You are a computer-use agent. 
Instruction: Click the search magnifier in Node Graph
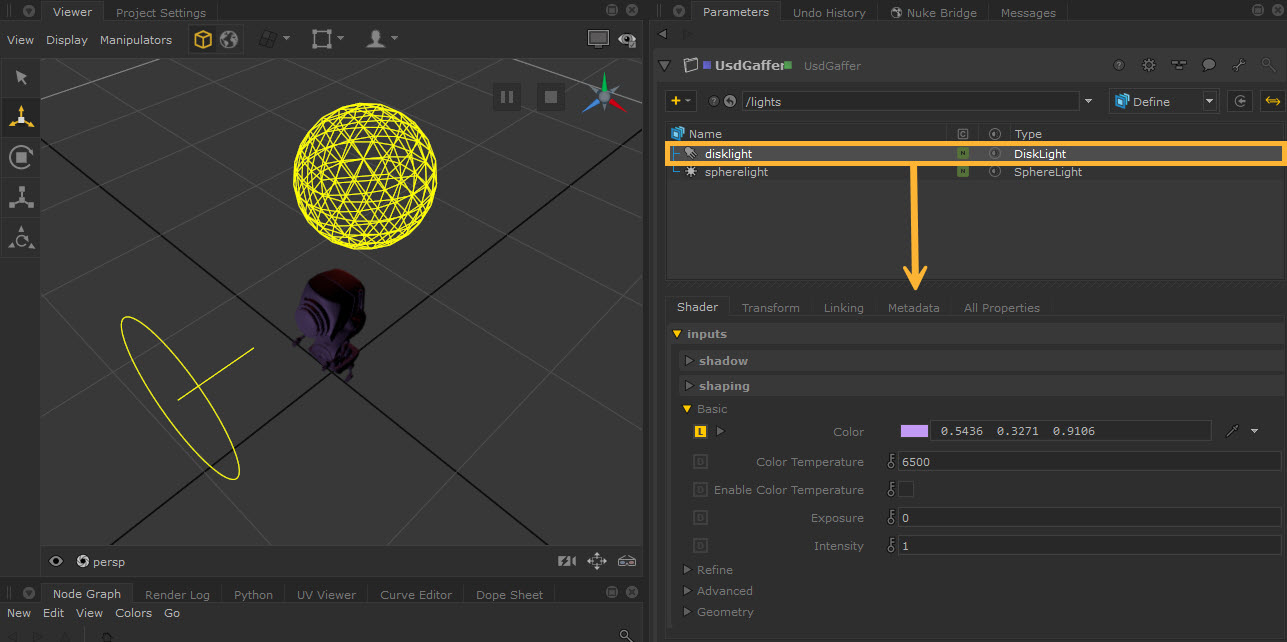tap(625, 634)
